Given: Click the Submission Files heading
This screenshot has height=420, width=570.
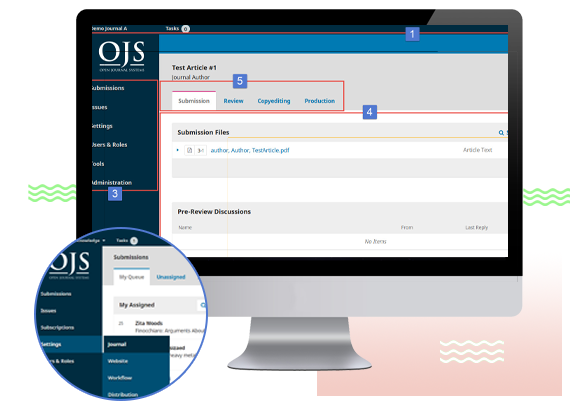Looking at the screenshot, I should [x=203, y=132].
